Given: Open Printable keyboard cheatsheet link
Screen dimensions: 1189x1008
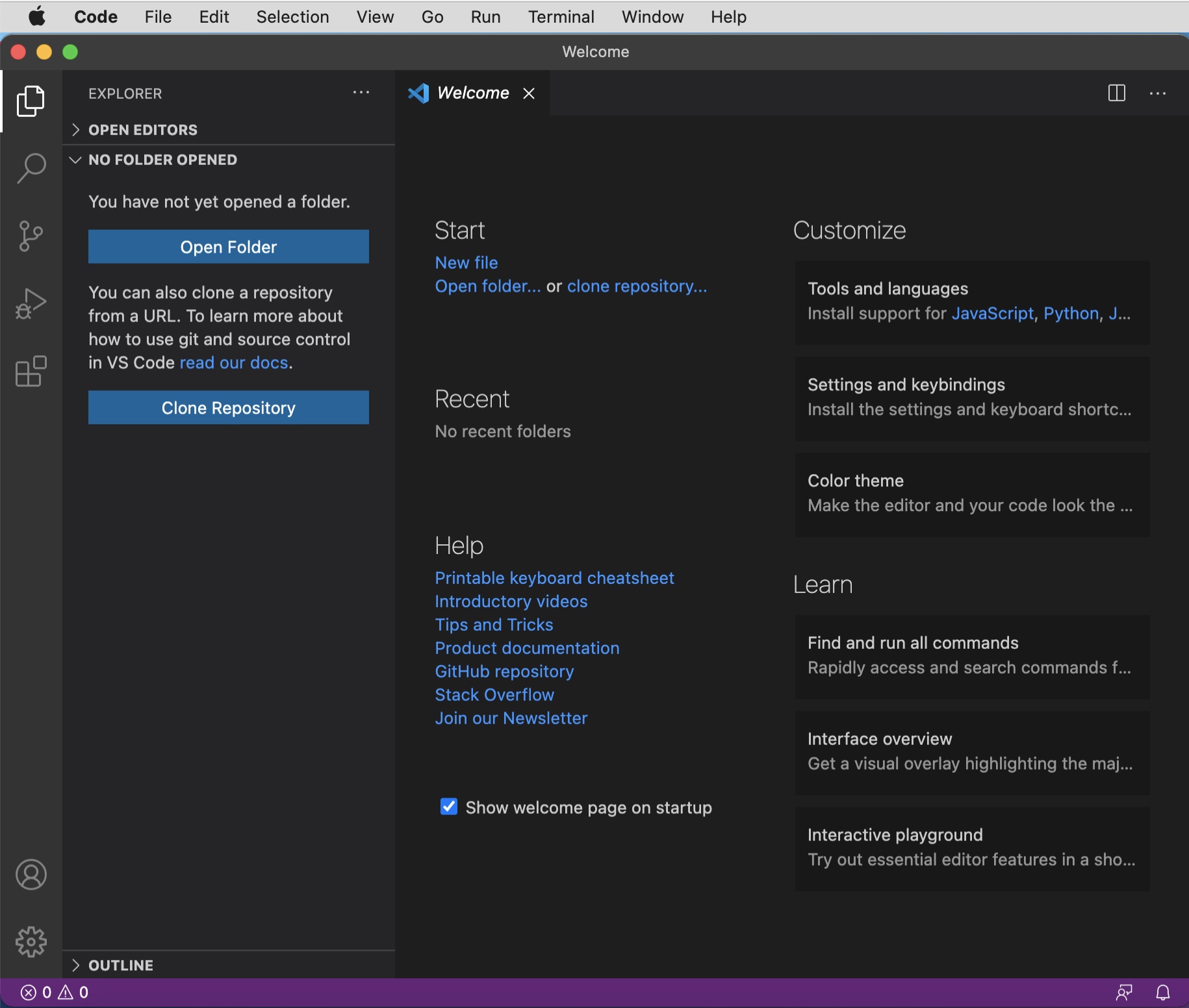Looking at the screenshot, I should click(x=554, y=578).
